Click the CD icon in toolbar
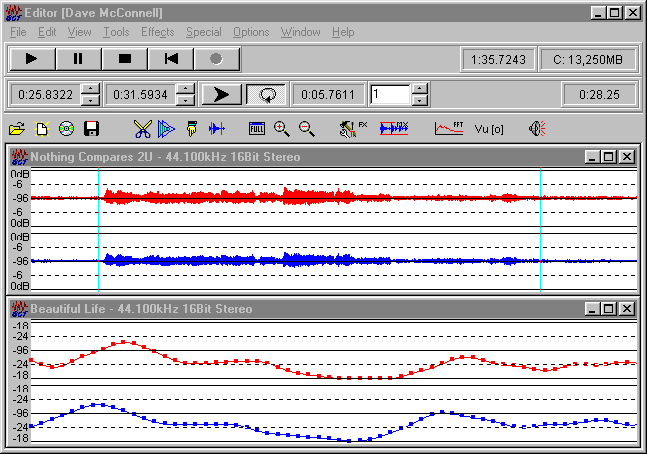 (x=66, y=128)
